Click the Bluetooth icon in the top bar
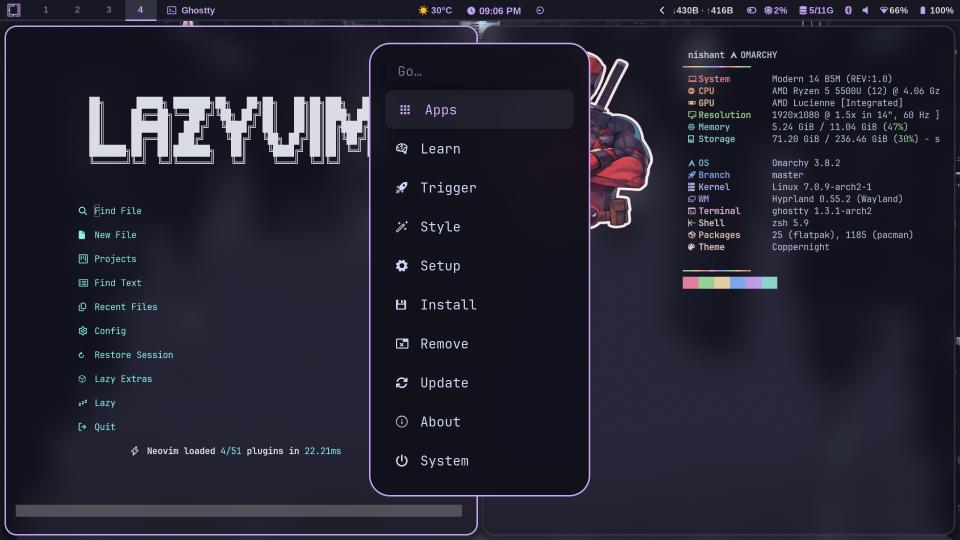The image size is (960, 540). pyautogui.click(x=848, y=10)
